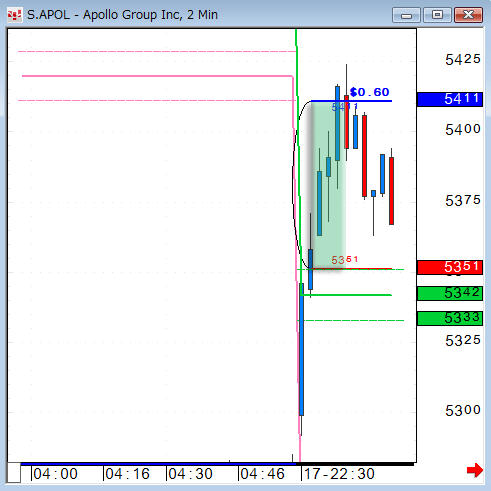491x491 pixels.
Task: Click the red arrow at bottom right
Action: tap(475, 470)
